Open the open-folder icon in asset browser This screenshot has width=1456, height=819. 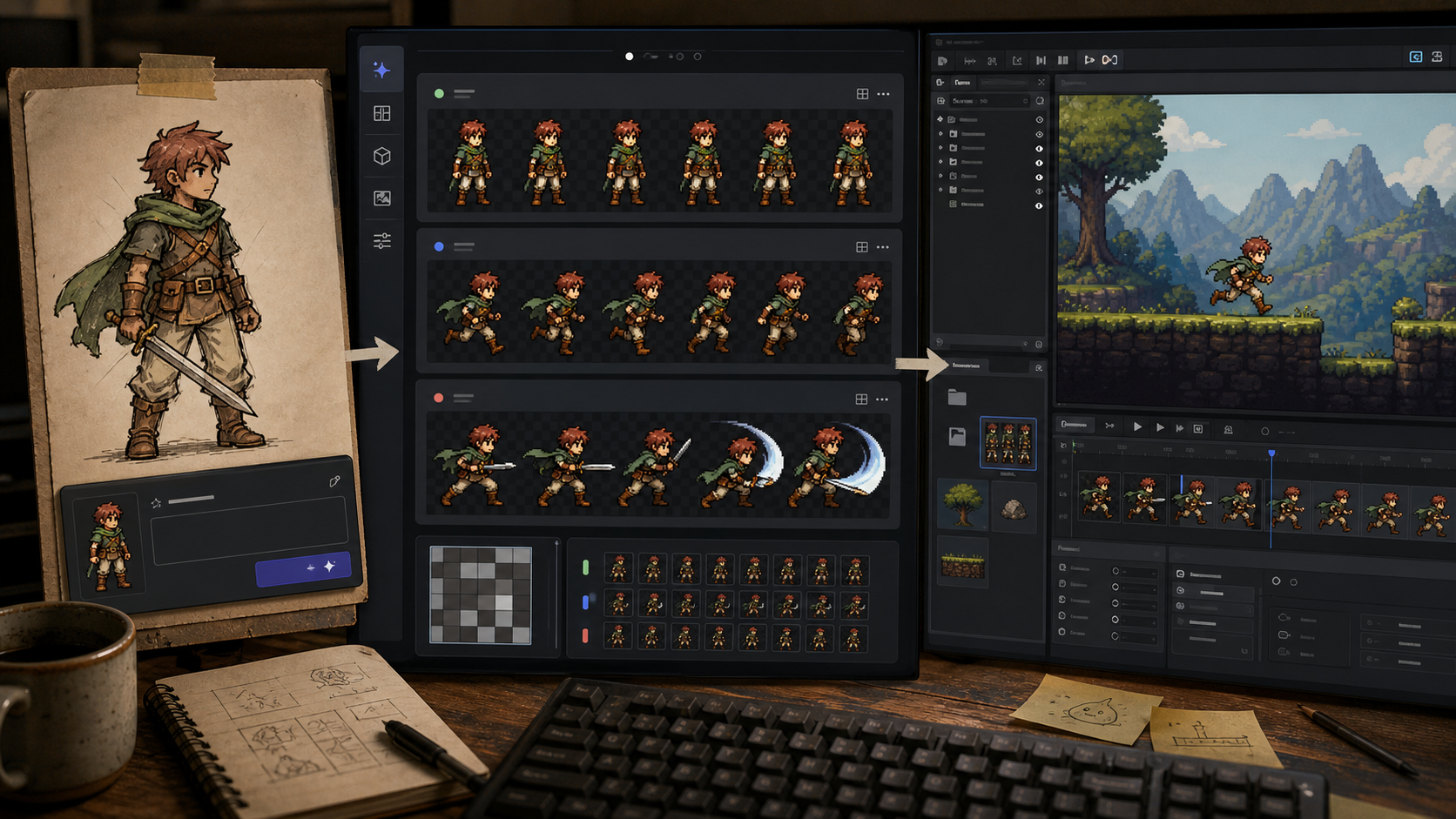click(957, 436)
